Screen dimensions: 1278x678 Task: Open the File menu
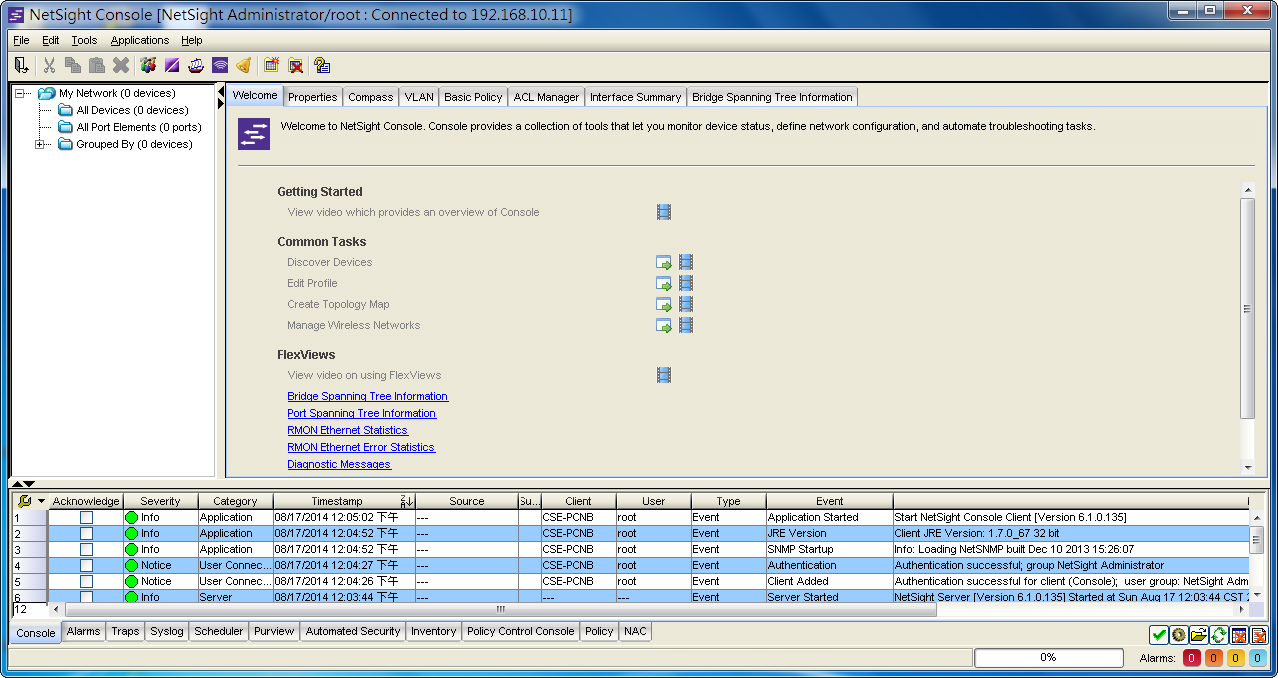coord(21,40)
